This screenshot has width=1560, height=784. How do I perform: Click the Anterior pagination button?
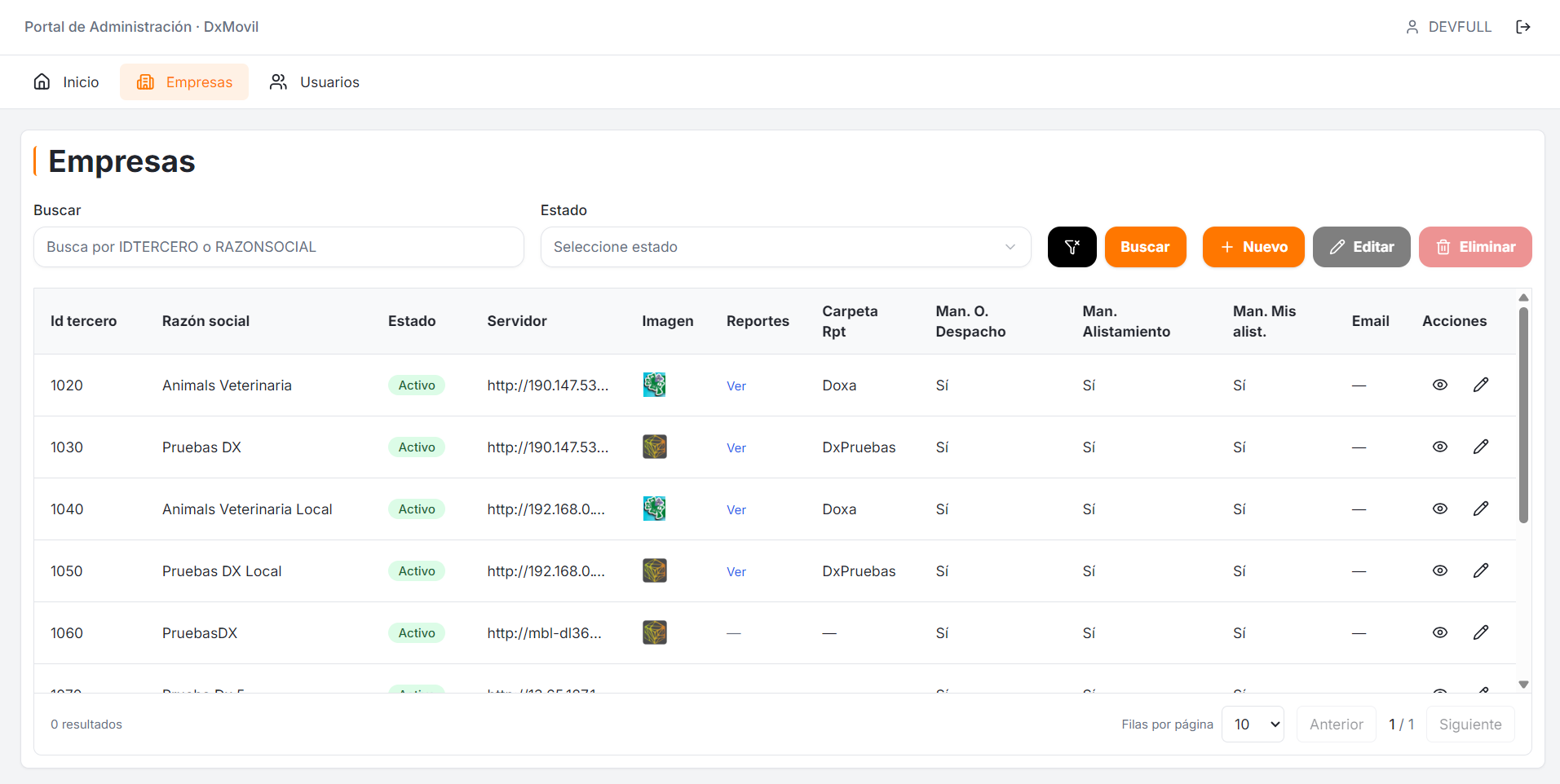1337,725
